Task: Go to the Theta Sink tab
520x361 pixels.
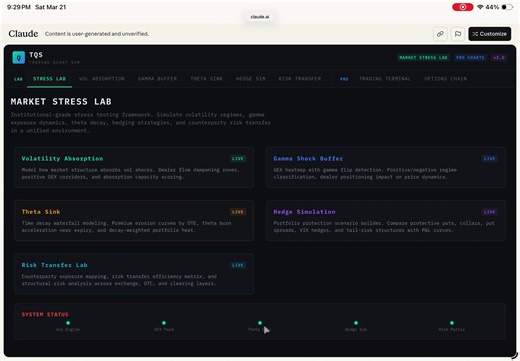Action: 206,79
